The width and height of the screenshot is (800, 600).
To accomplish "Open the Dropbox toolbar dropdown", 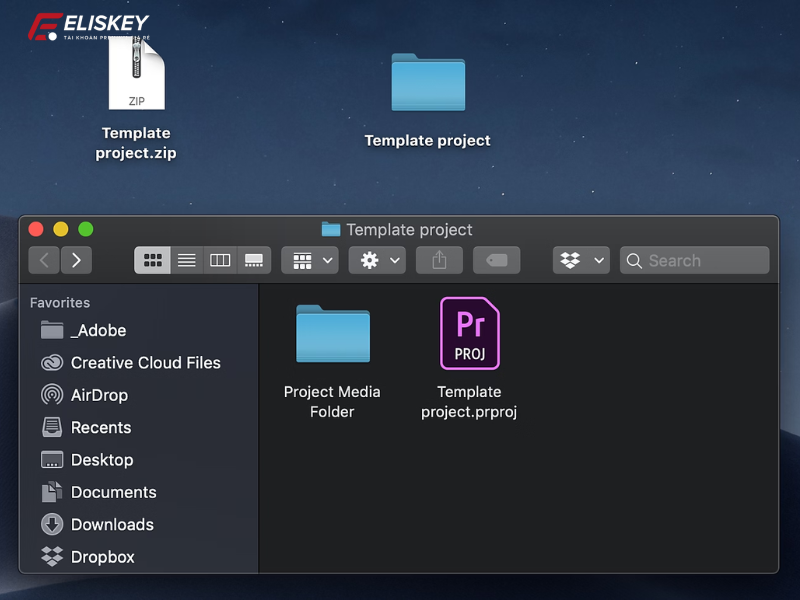I will [x=580, y=260].
